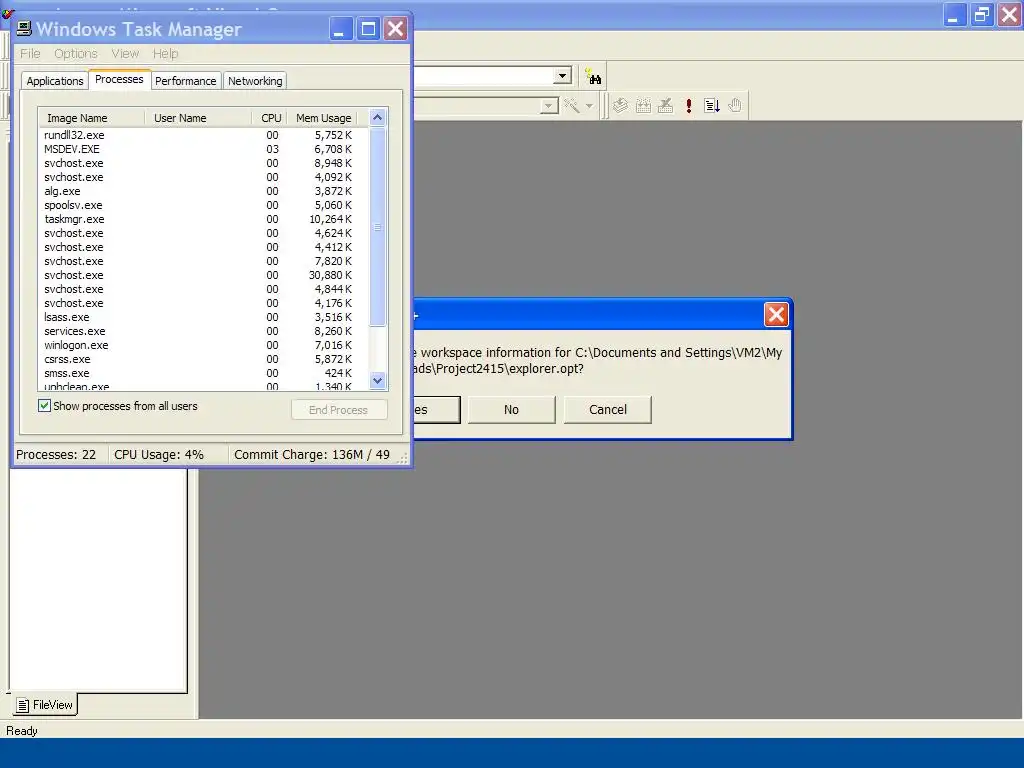
Task: Click the Find combo box text field
Action: (483, 76)
